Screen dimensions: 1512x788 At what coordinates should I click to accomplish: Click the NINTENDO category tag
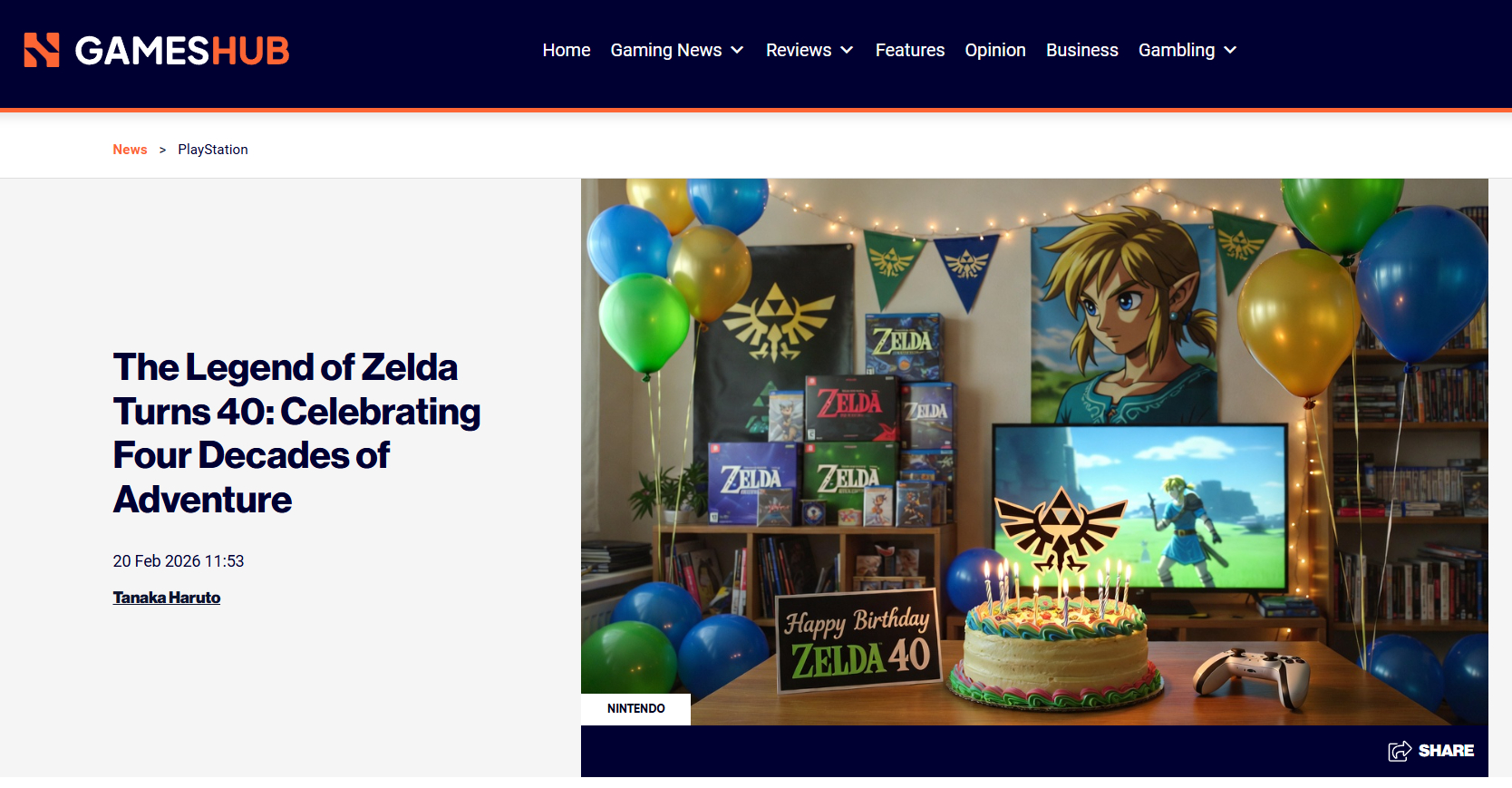point(636,708)
